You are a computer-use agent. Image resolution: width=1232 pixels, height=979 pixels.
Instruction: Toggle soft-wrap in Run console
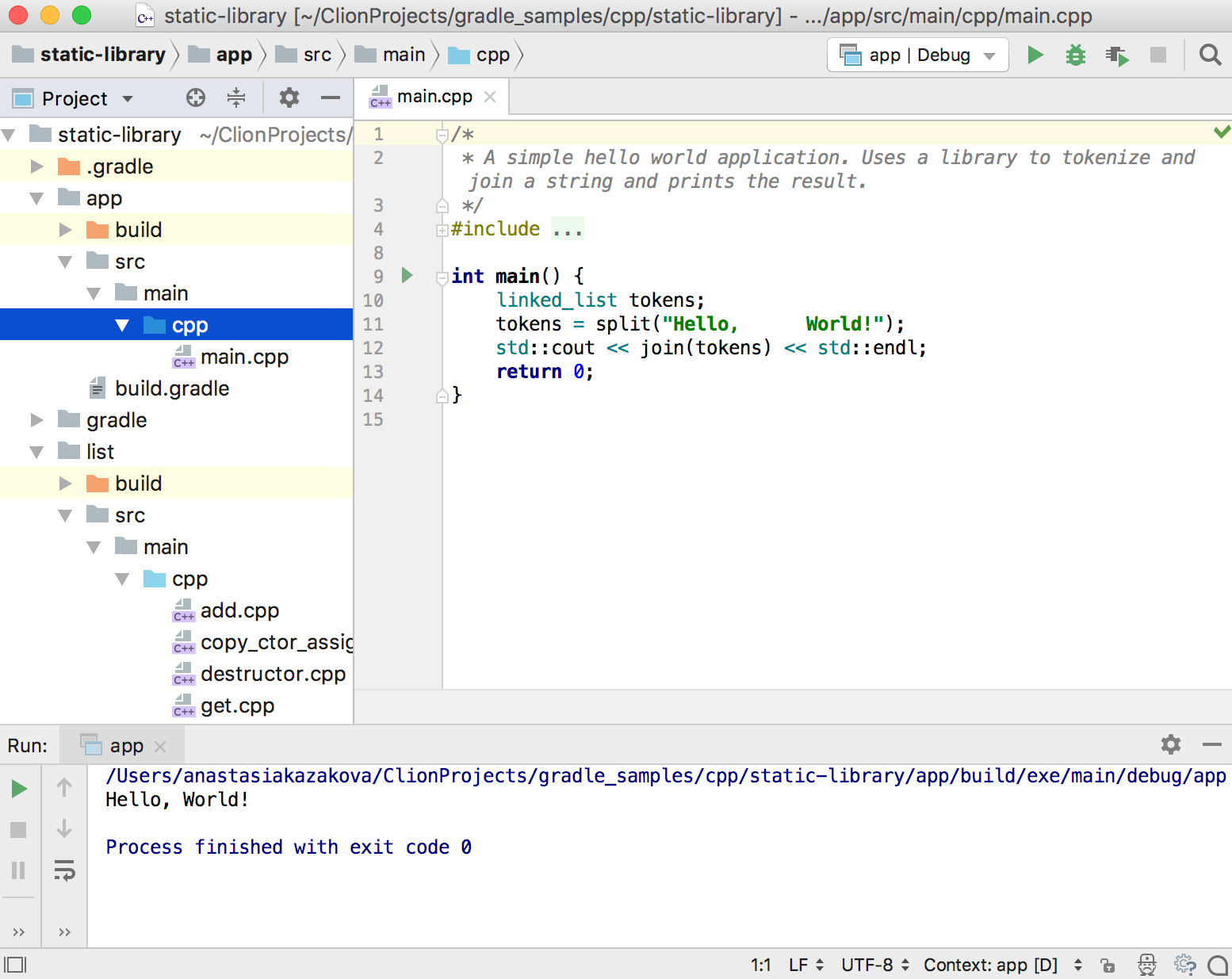tap(64, 870)
